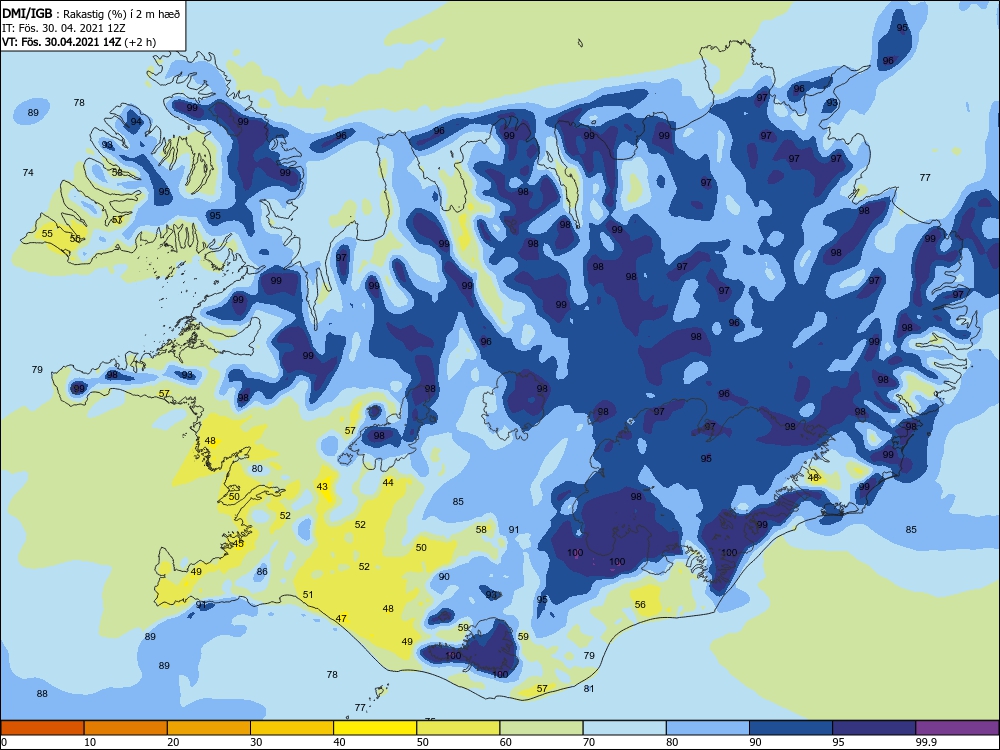Click the value 88 in the southwest sea
Screen dimensions: 1000x750
(42, 694)
